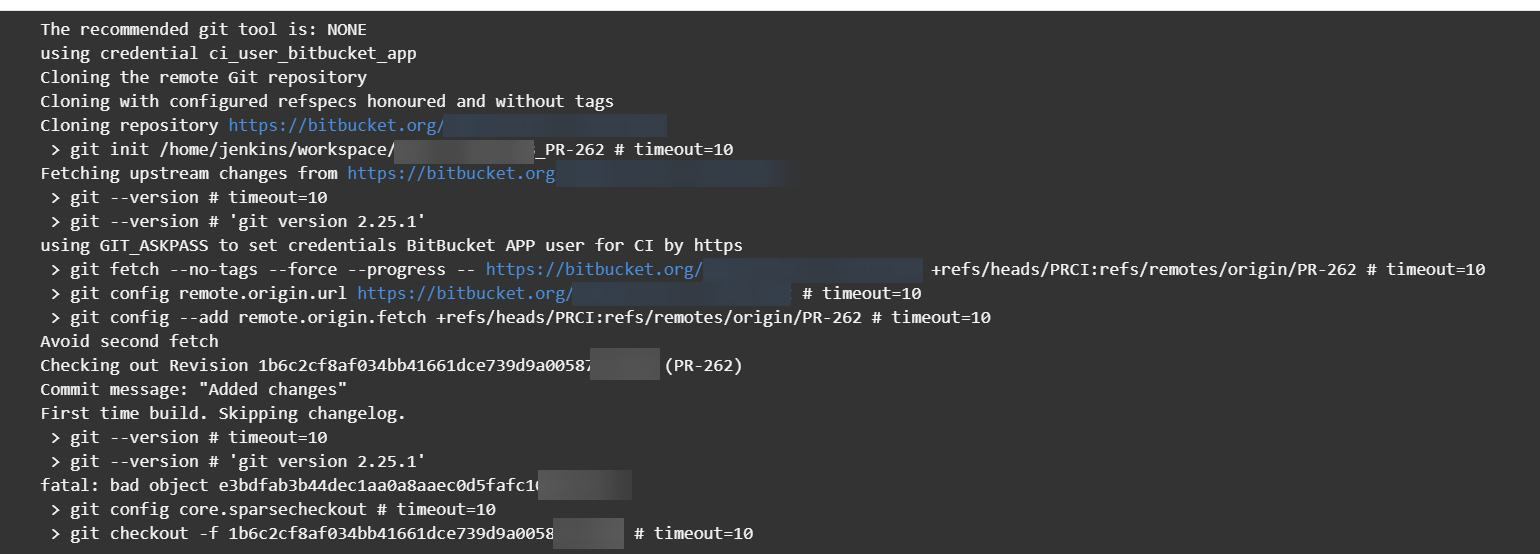Follow the Bitbucket URL in the git fetch command
1540x554 pixels.
coord(704,269)
